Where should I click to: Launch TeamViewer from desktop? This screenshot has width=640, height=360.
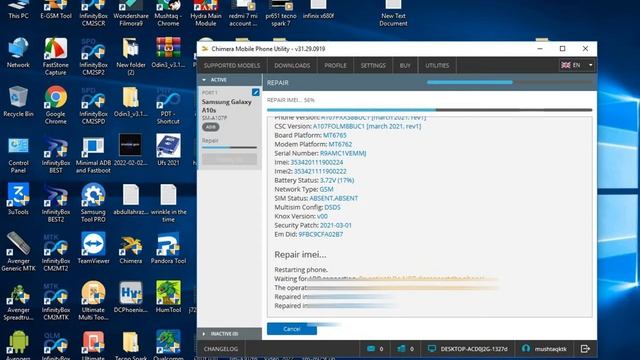pyautogui.click(x=93, y=248)
